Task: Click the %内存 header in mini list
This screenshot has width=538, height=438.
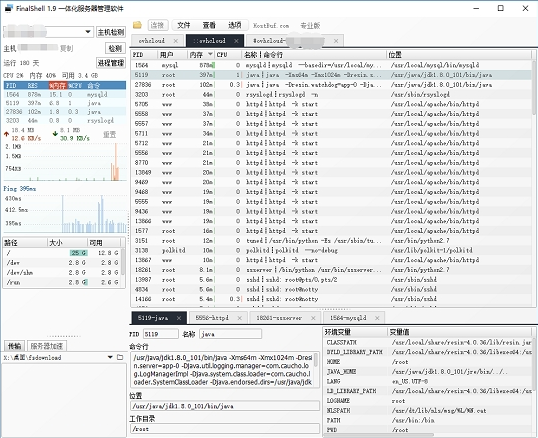Action: click(58, 85)
